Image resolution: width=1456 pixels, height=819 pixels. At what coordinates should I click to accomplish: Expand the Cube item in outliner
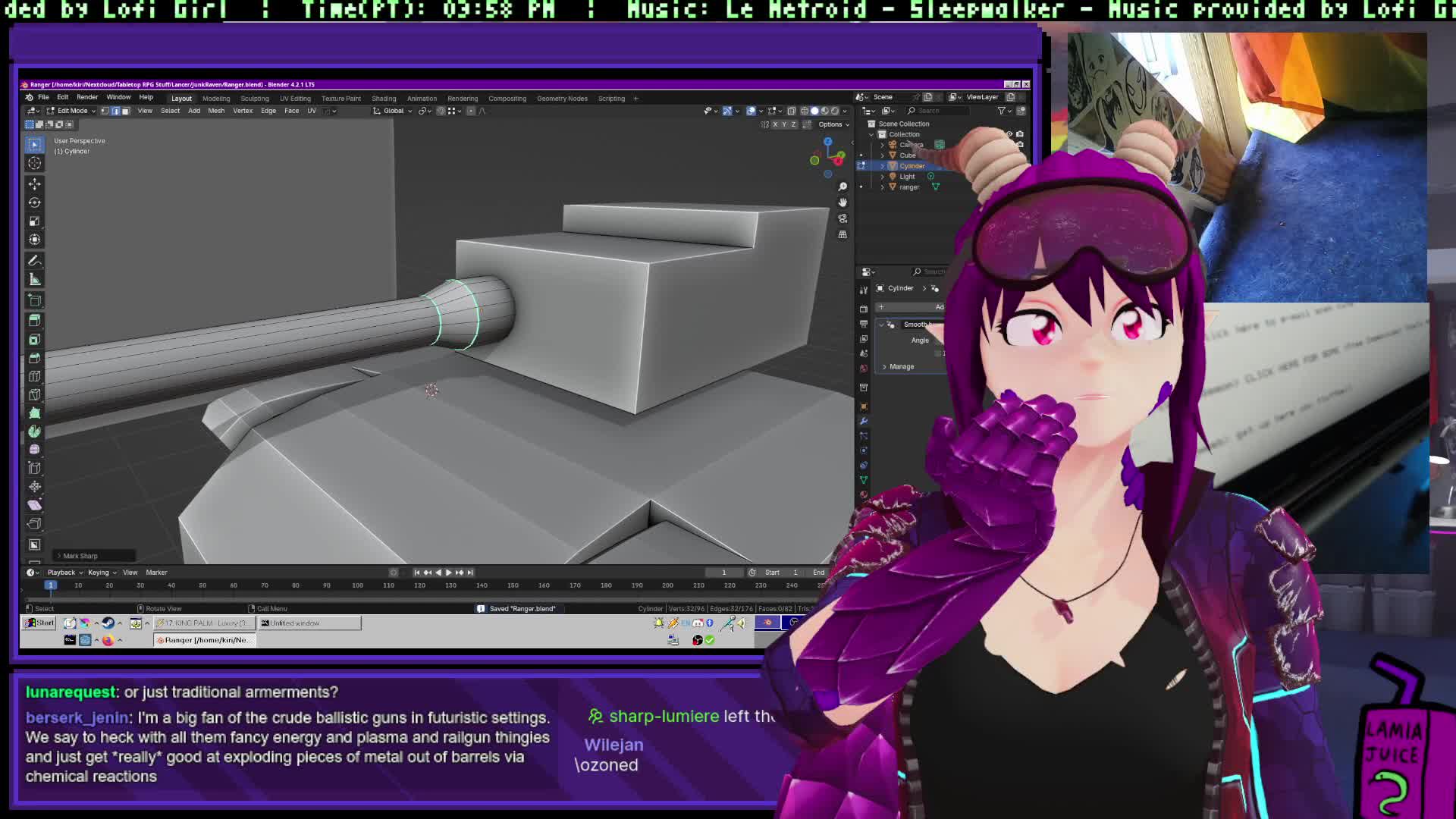coord(882,155)
